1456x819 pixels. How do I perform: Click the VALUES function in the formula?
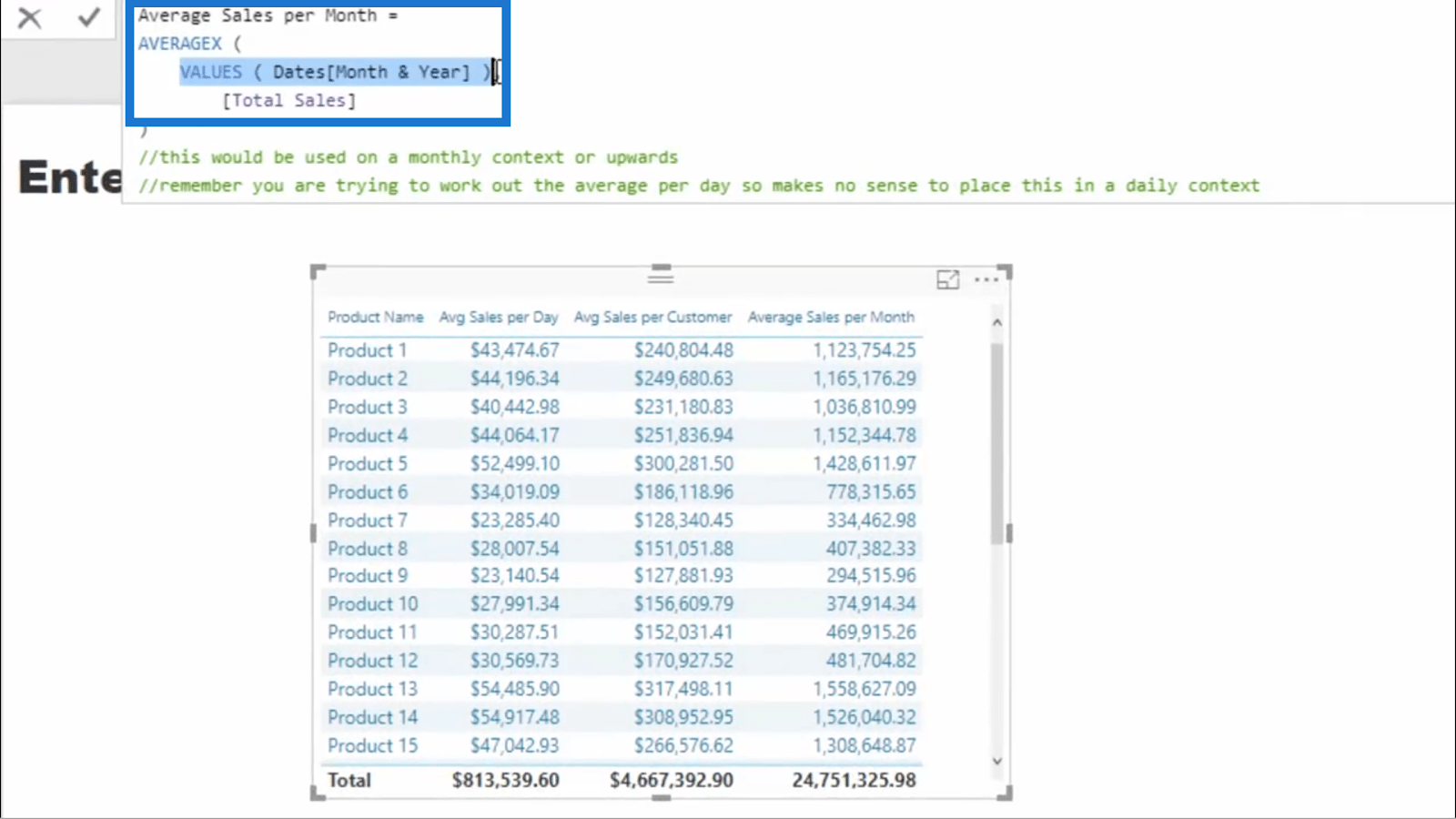(x=211, y=72)
